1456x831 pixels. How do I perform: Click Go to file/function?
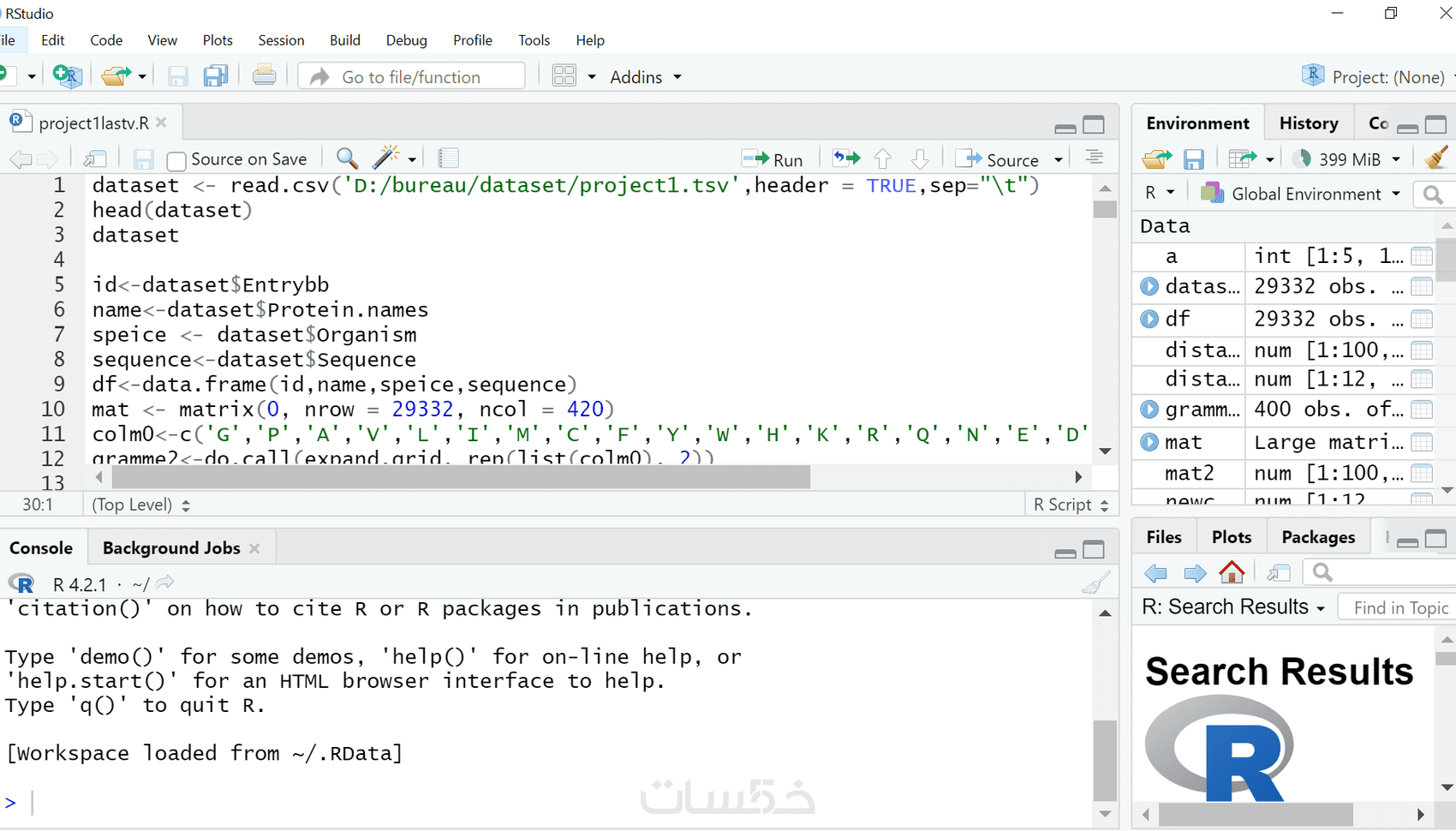411,76
